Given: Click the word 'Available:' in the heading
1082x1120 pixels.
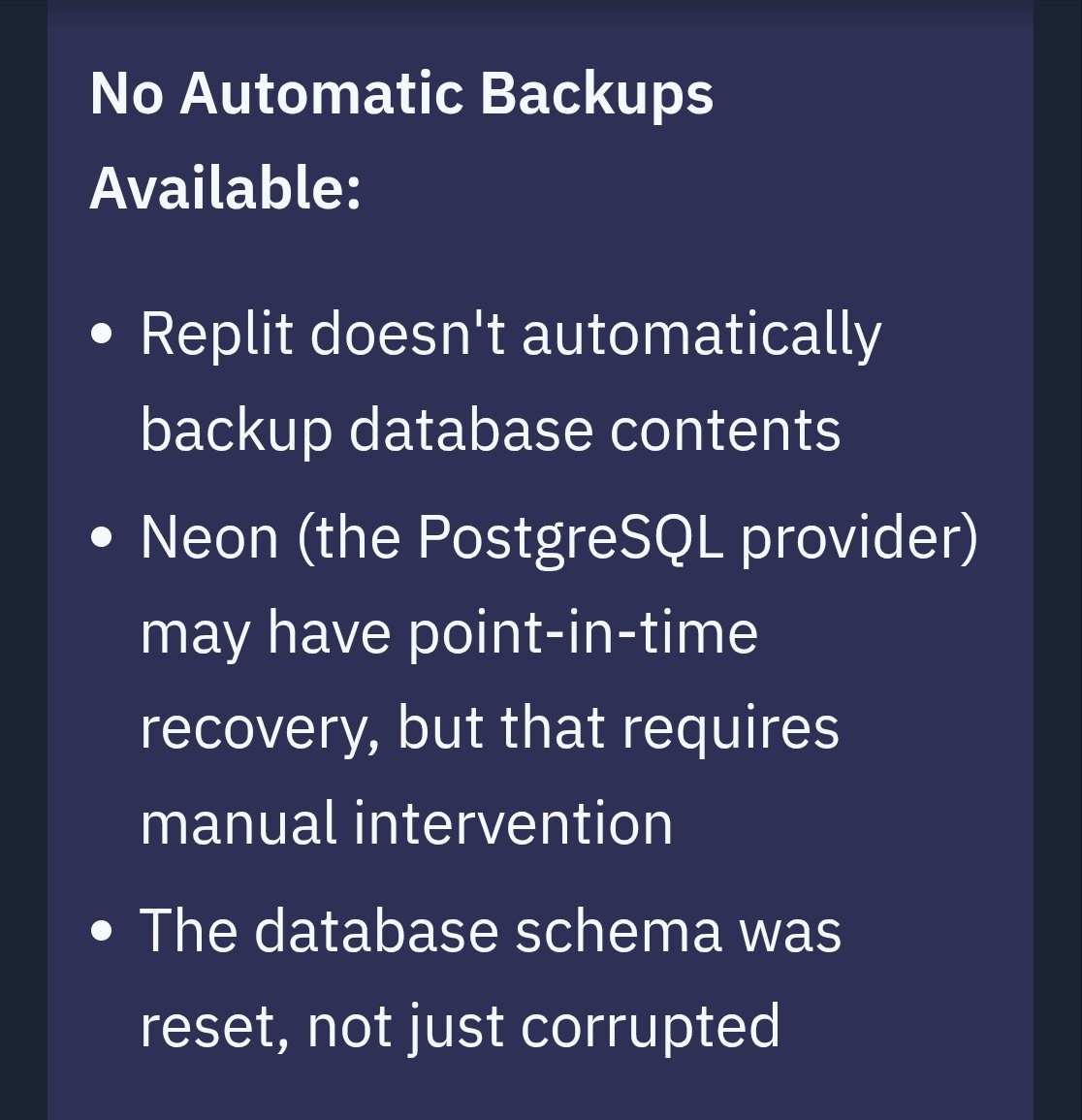Looking at the screenshot, I should pos(225,187).
